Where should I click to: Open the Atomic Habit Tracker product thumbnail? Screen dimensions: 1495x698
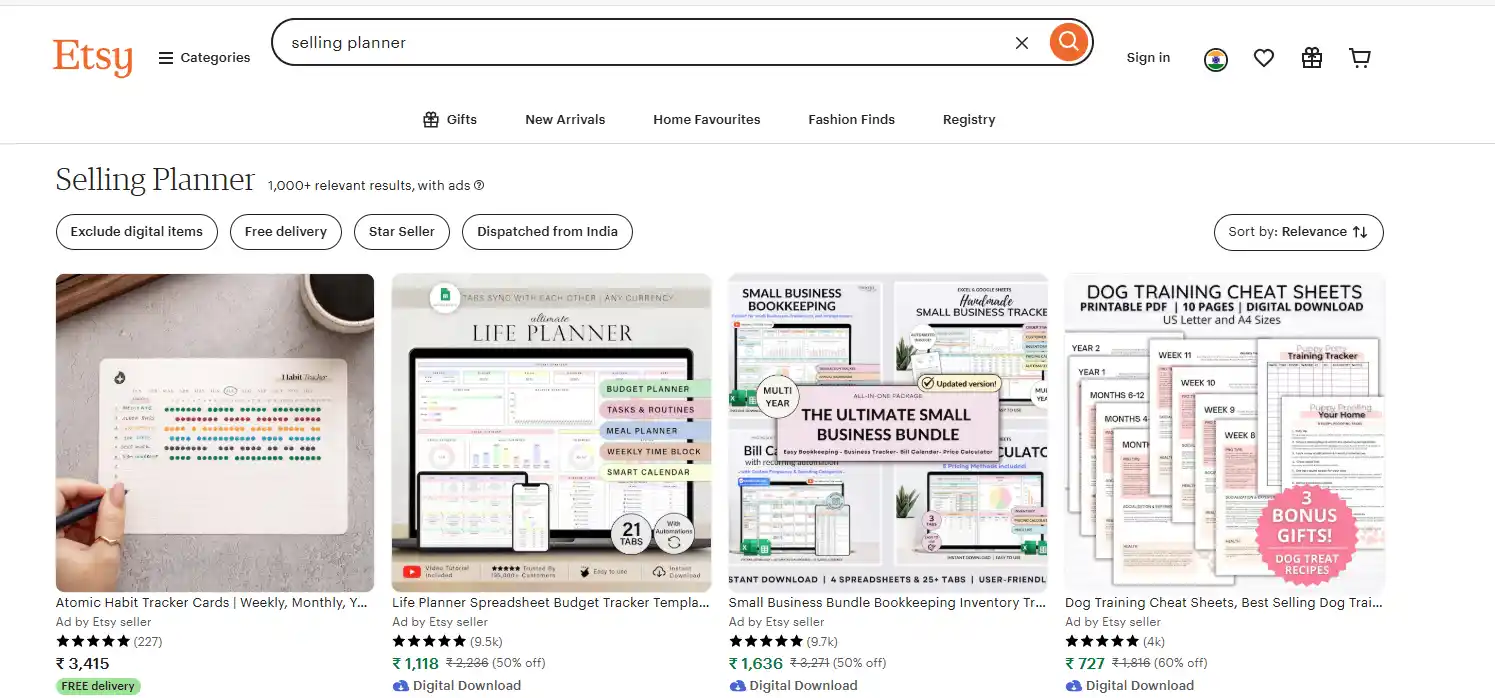point(214,432)
